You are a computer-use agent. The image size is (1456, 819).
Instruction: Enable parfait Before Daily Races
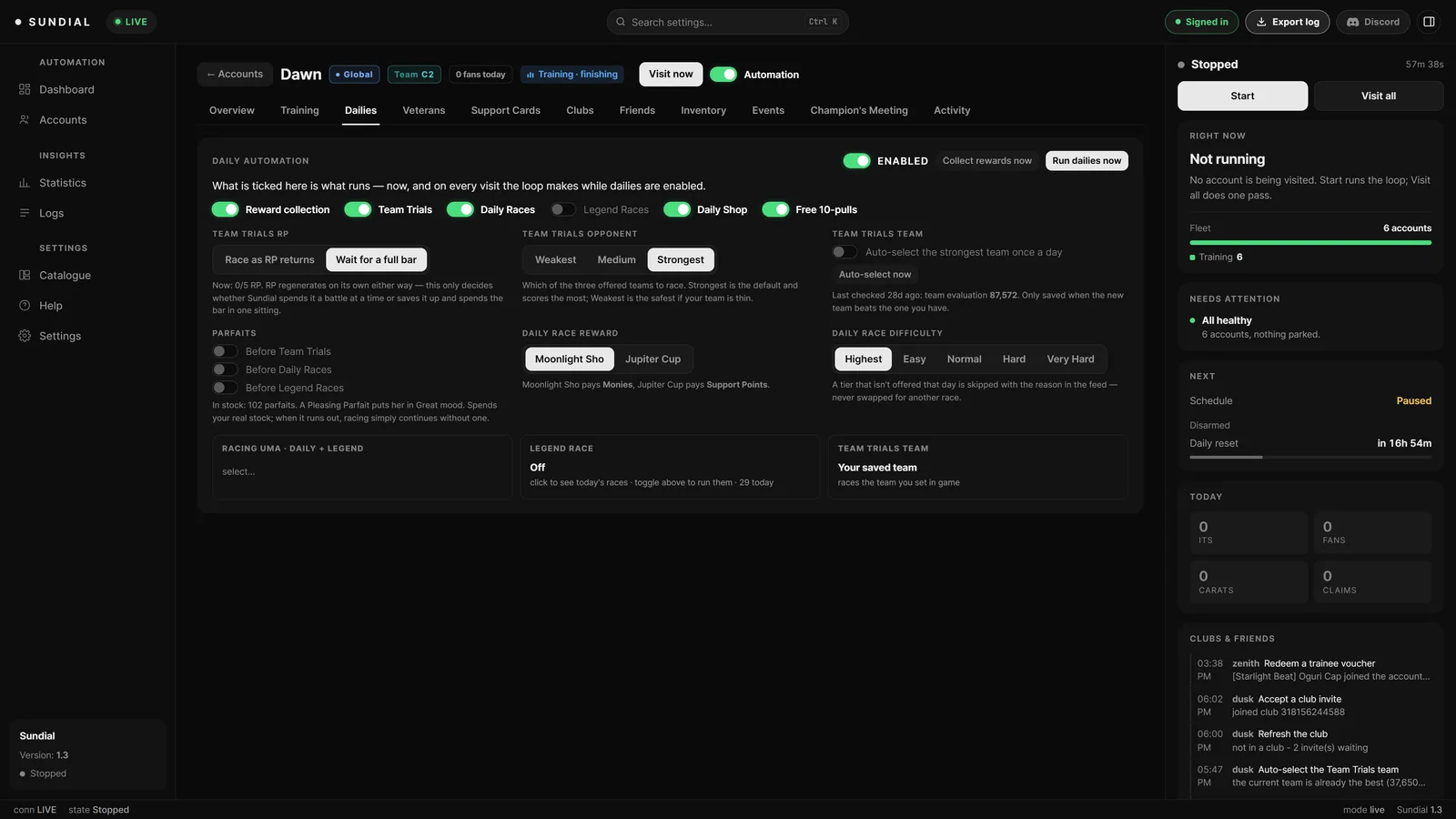225,369
